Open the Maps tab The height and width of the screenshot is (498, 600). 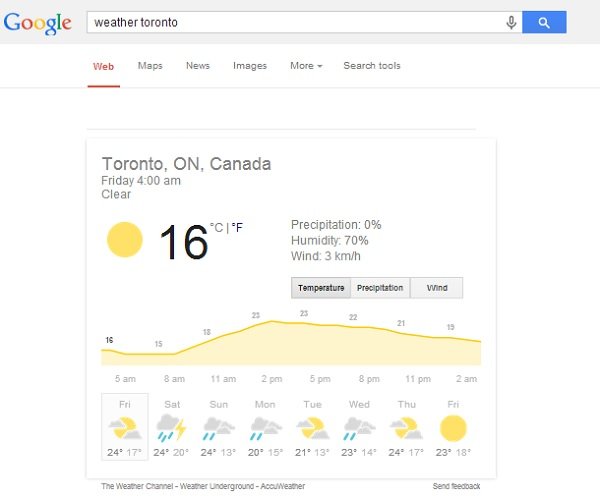click(150, 66)
